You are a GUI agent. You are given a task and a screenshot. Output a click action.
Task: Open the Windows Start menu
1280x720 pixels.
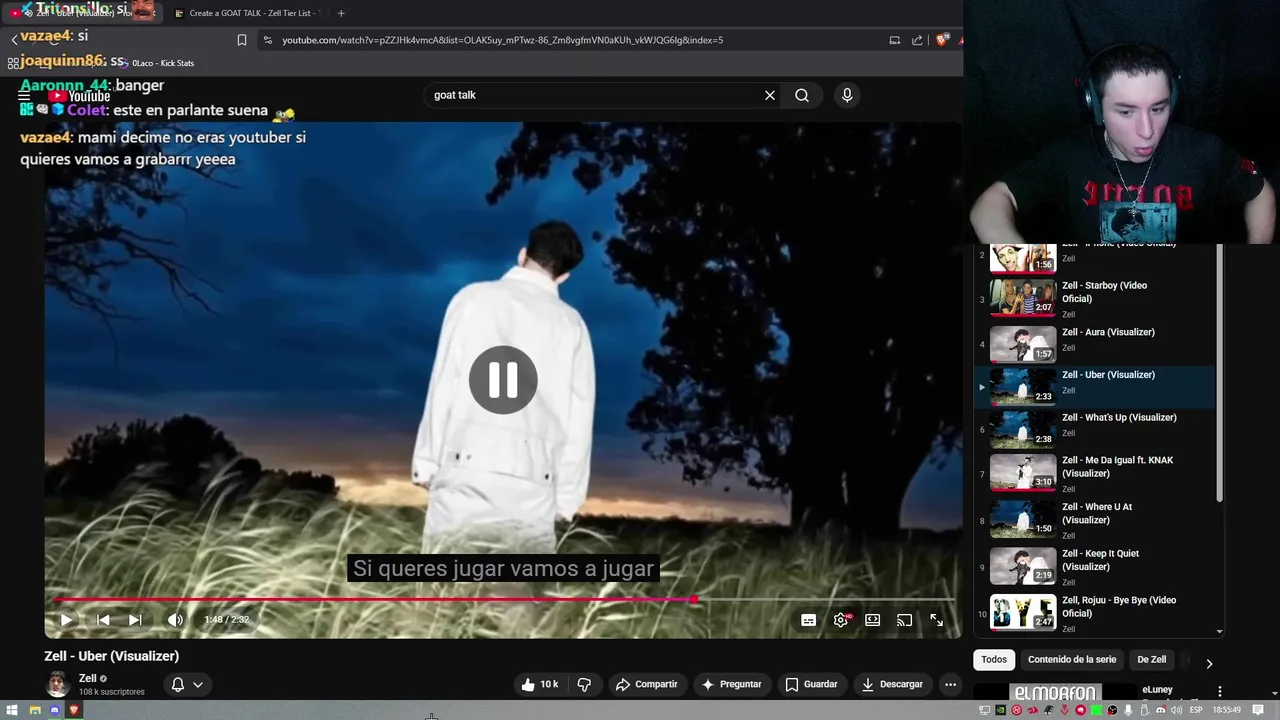click(x=12, y=710)
